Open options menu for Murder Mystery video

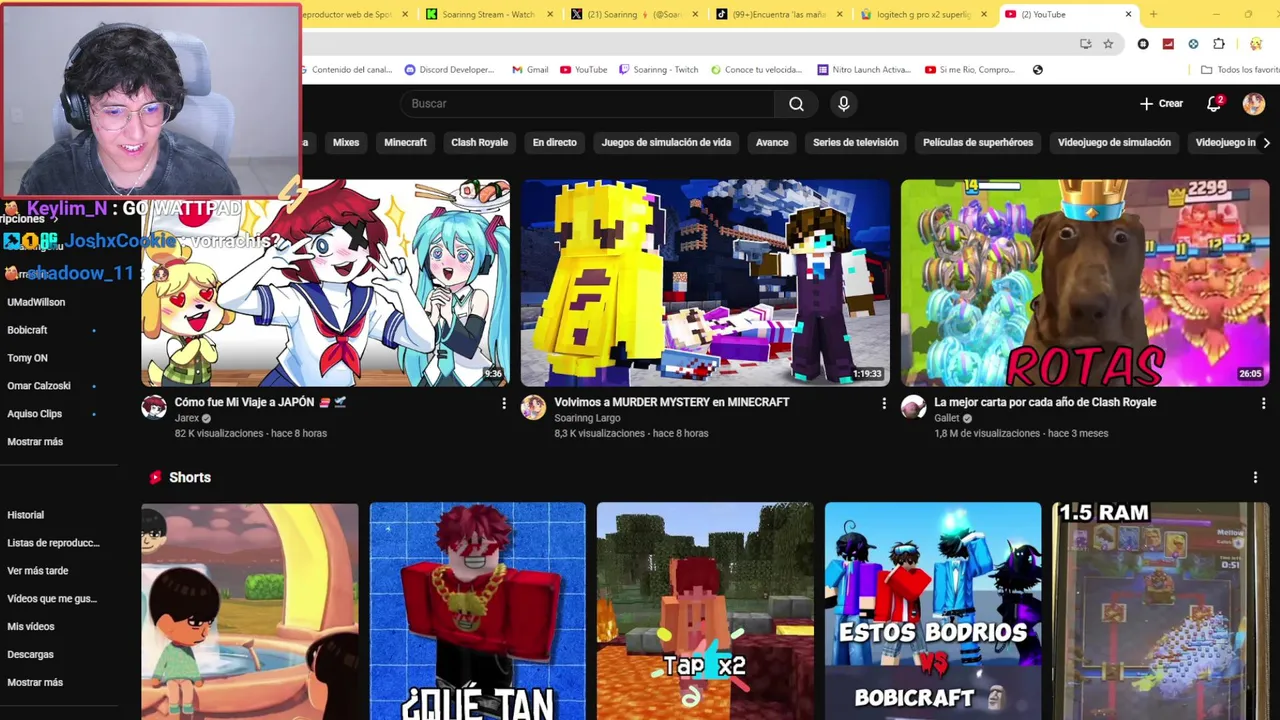pyautogui.click(x=884, y=403)
